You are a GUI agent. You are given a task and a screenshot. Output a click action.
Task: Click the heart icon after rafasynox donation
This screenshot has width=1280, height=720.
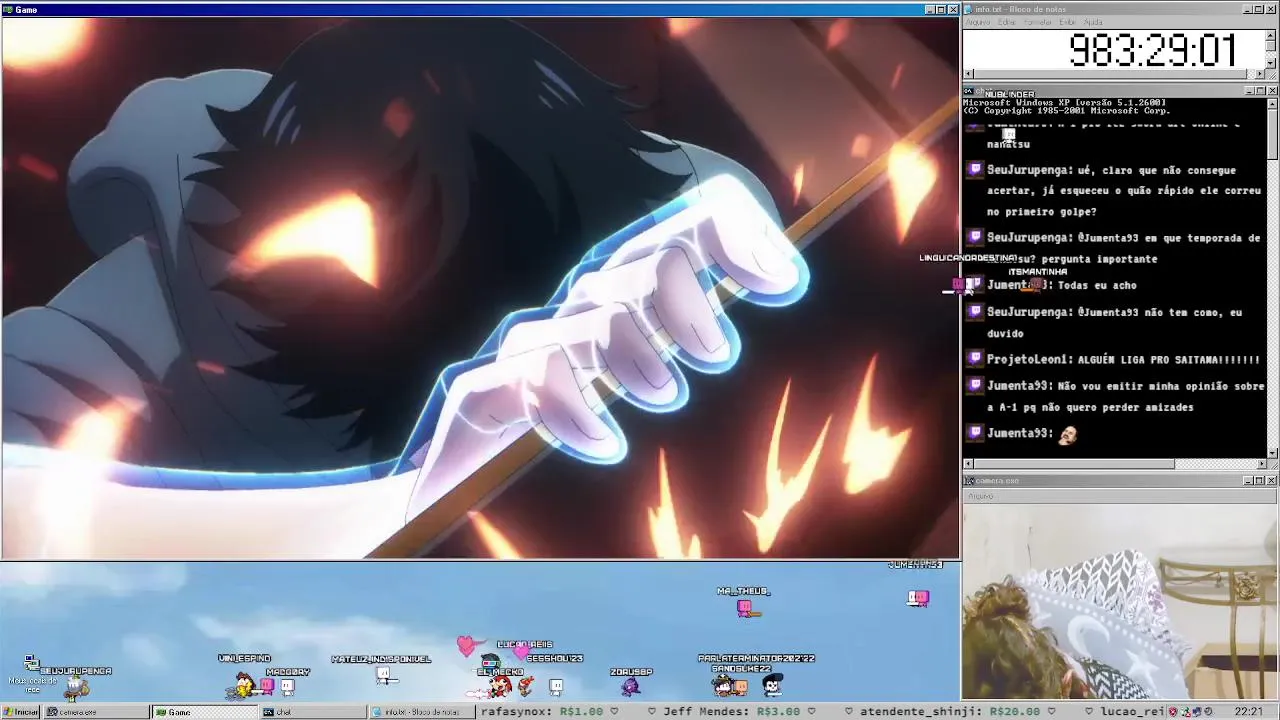[x=615, y=712]
